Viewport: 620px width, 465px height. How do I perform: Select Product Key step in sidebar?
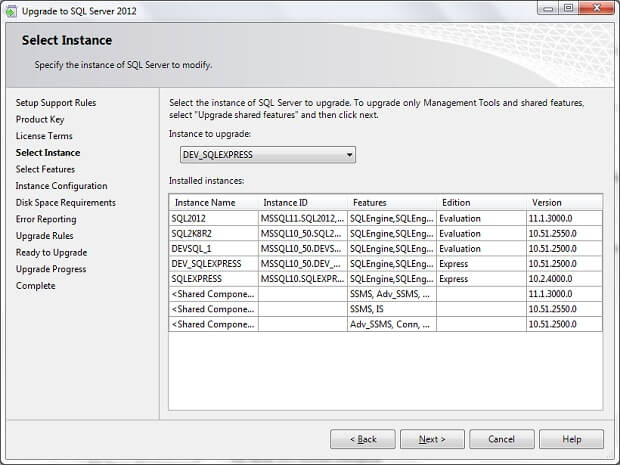click(x=40, y=119)
